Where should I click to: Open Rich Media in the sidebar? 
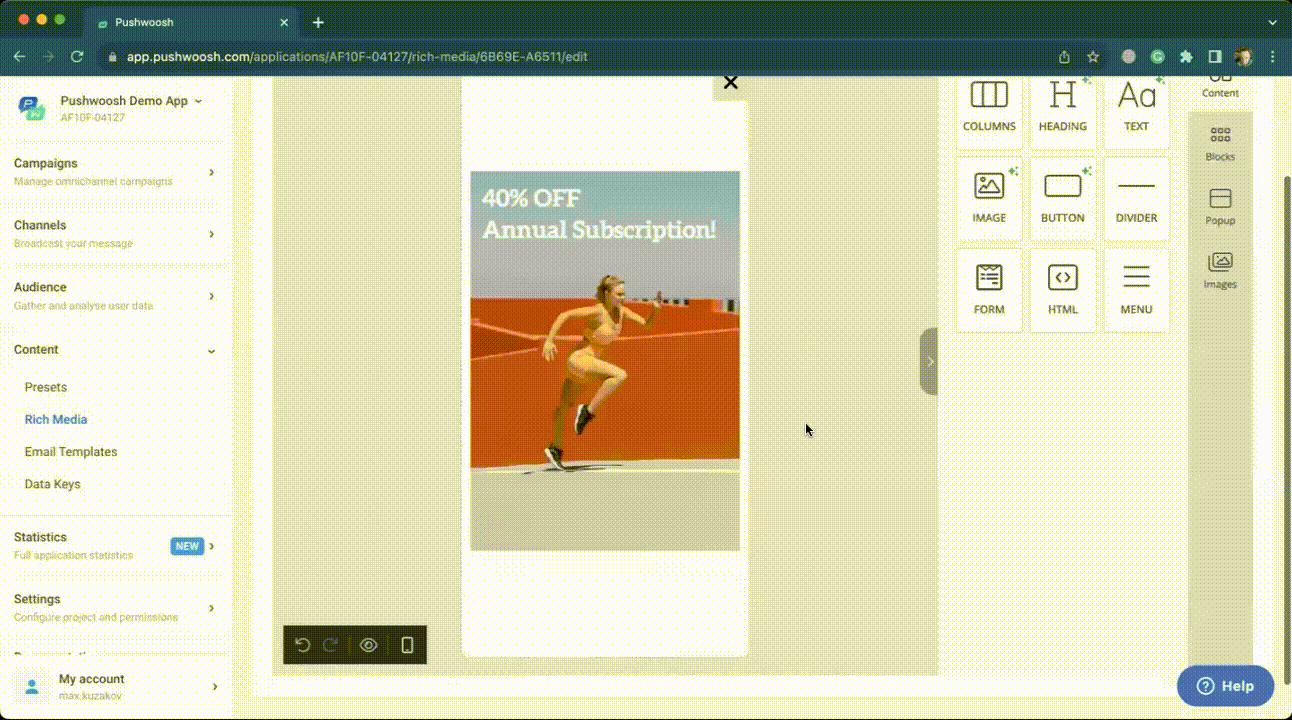[x=56, y=419]
